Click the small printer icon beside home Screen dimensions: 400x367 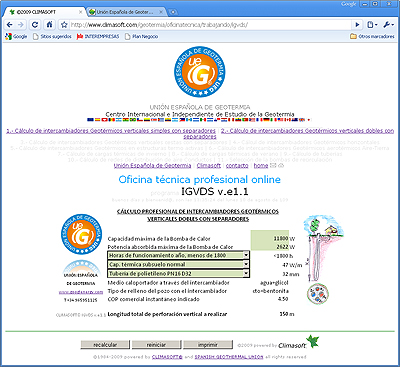[x=281, y=165]
